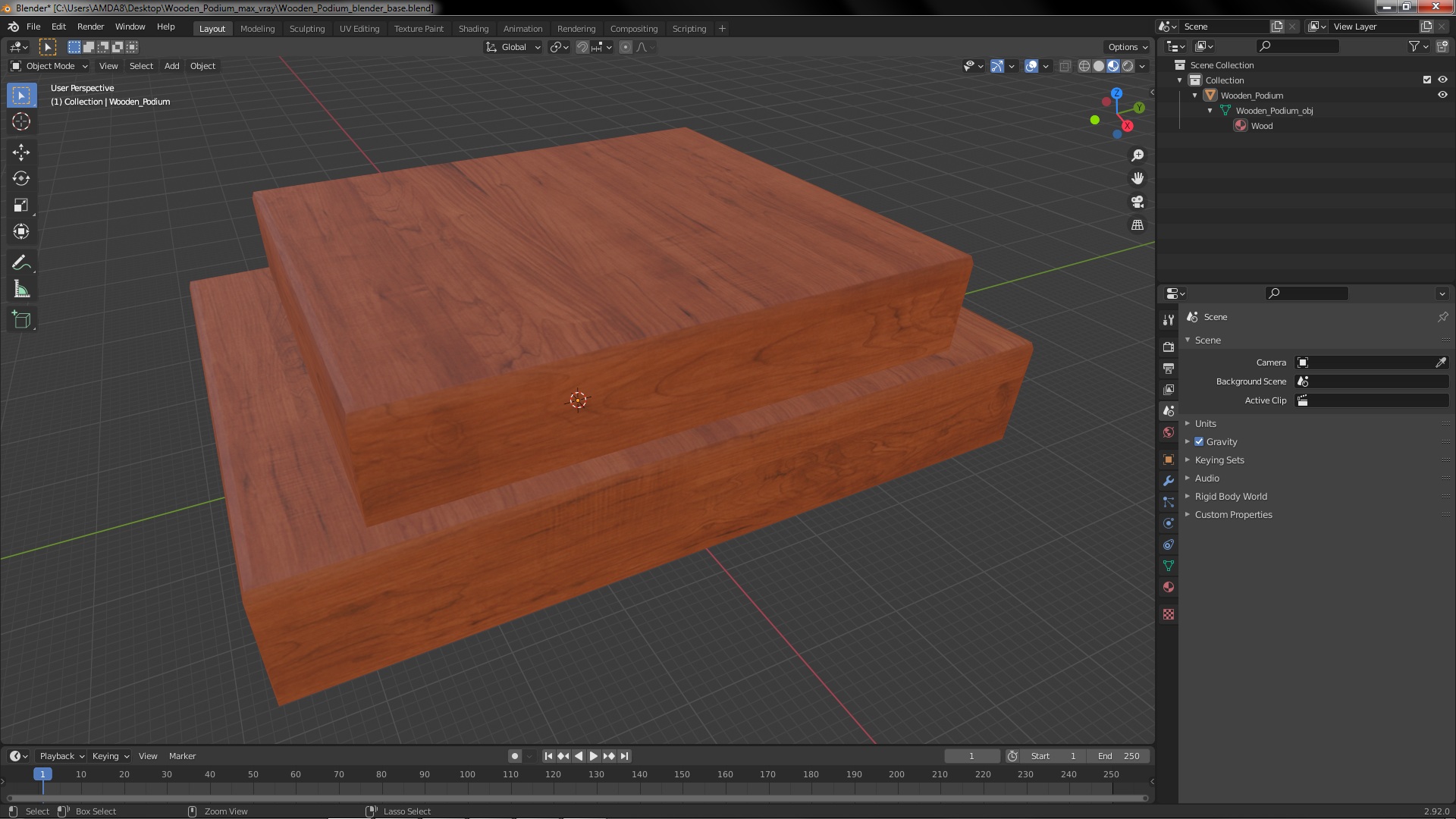1456x819 pixels.
Task: Click the pan view hand icon
Action: point(1137,178)
